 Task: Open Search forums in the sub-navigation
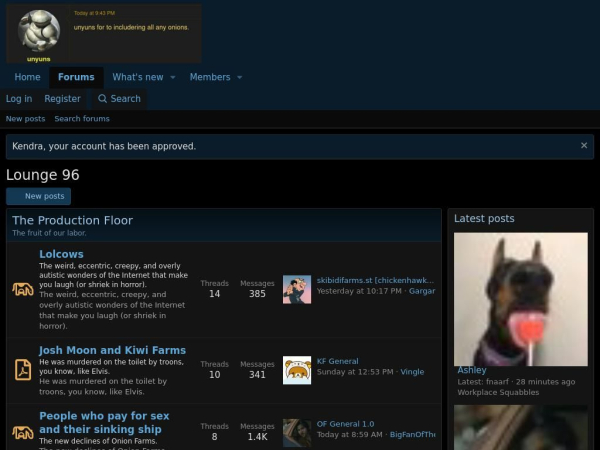[x=82, y=119]
